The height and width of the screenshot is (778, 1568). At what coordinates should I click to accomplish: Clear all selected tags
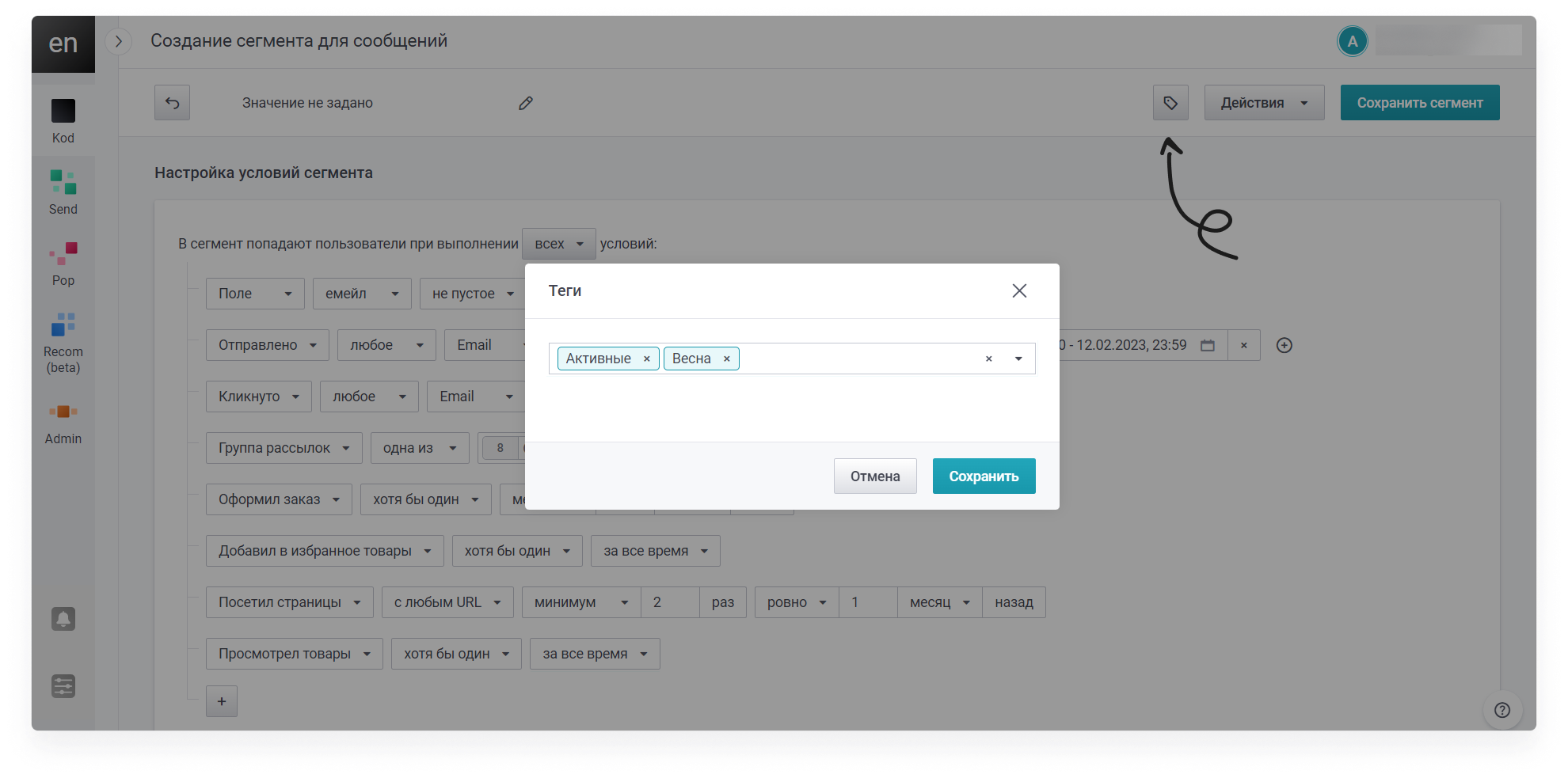[988, 359]
